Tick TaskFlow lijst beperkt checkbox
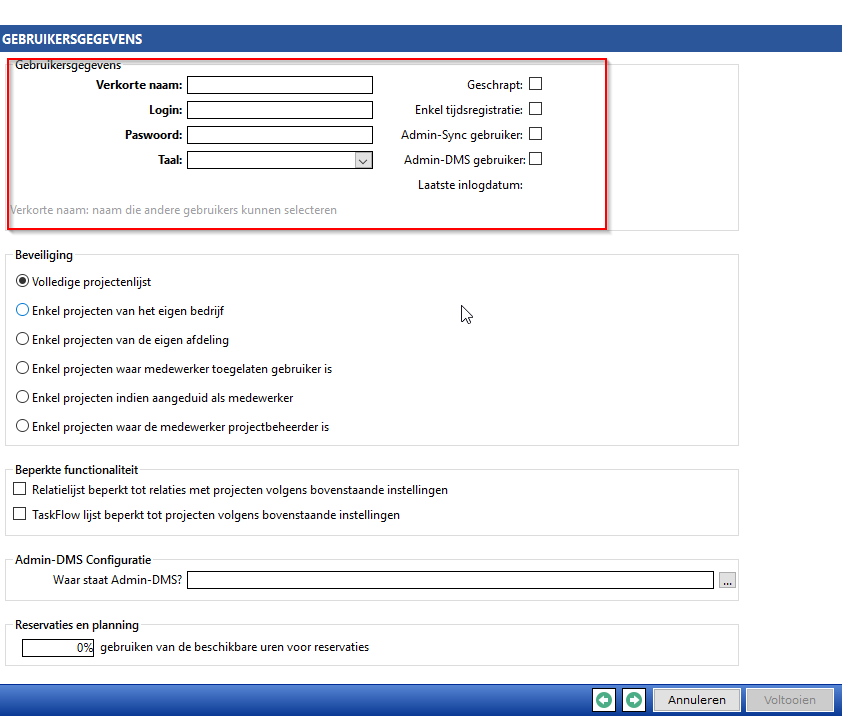 (21, 515)
